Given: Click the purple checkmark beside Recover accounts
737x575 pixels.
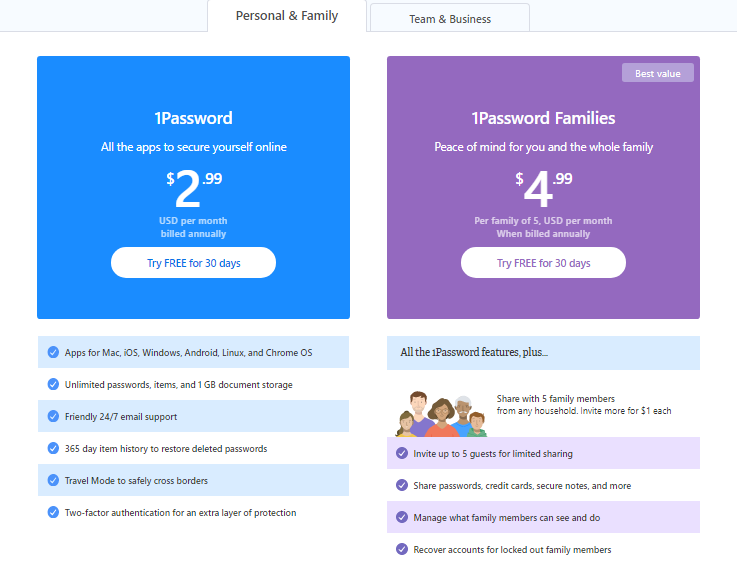Looking at the screenshot, I should coord(402,549).
